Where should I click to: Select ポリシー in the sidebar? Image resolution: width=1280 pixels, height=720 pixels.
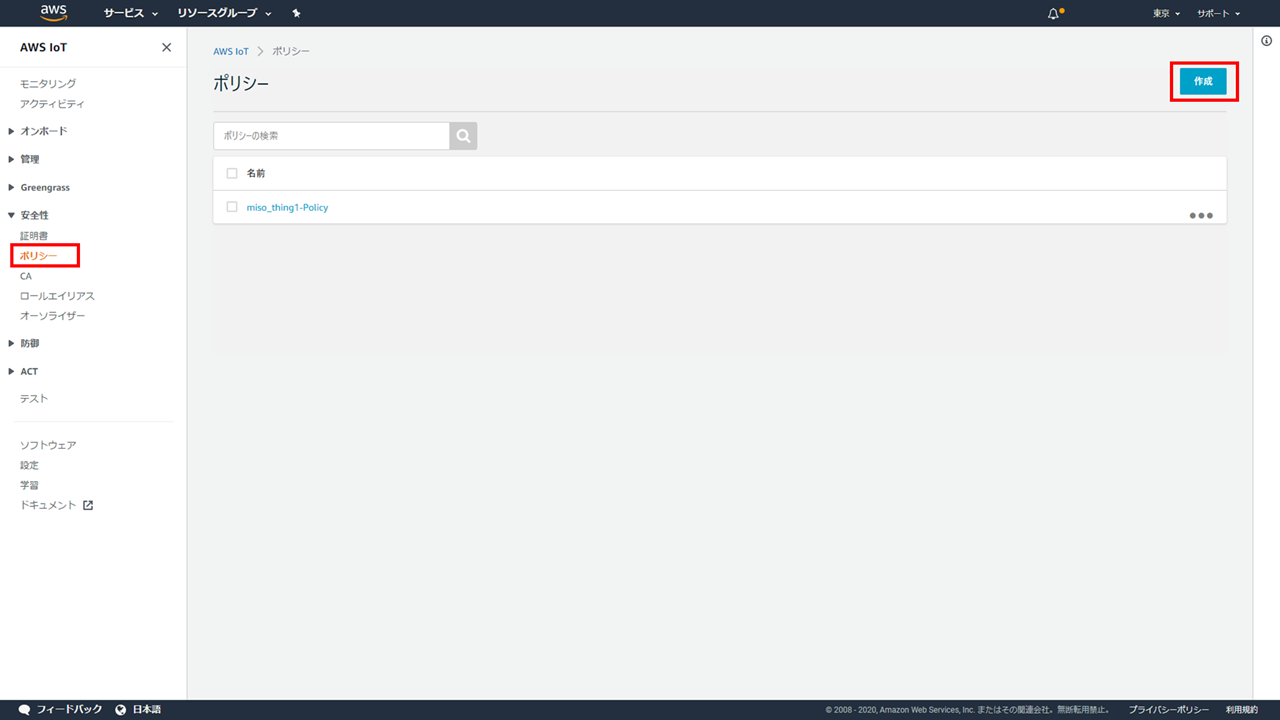[39, 256]
